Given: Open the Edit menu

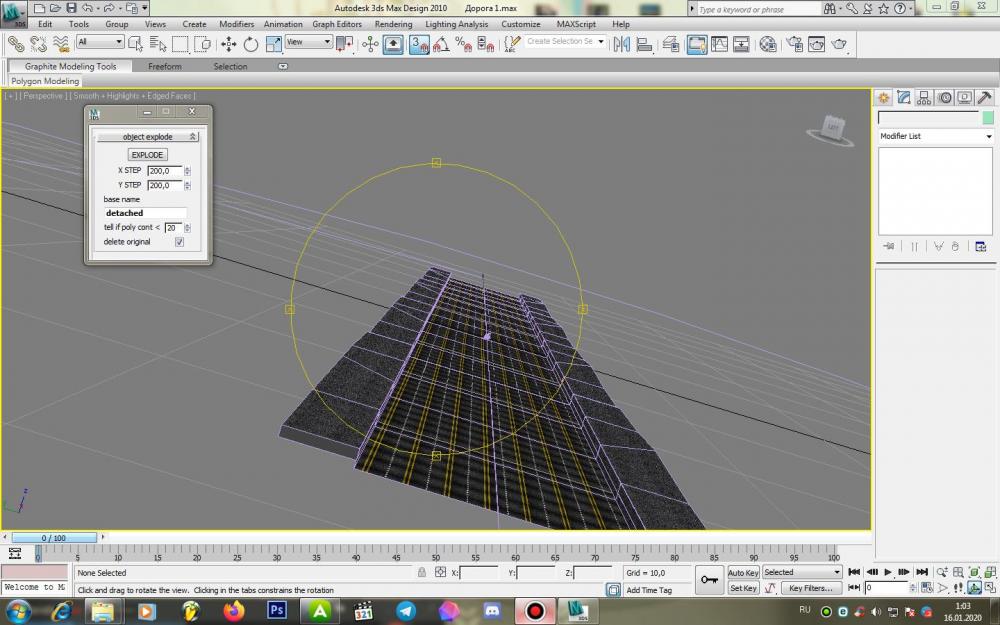Looking at the screenshot, I should pyautogui.click(x=45, y=24).
